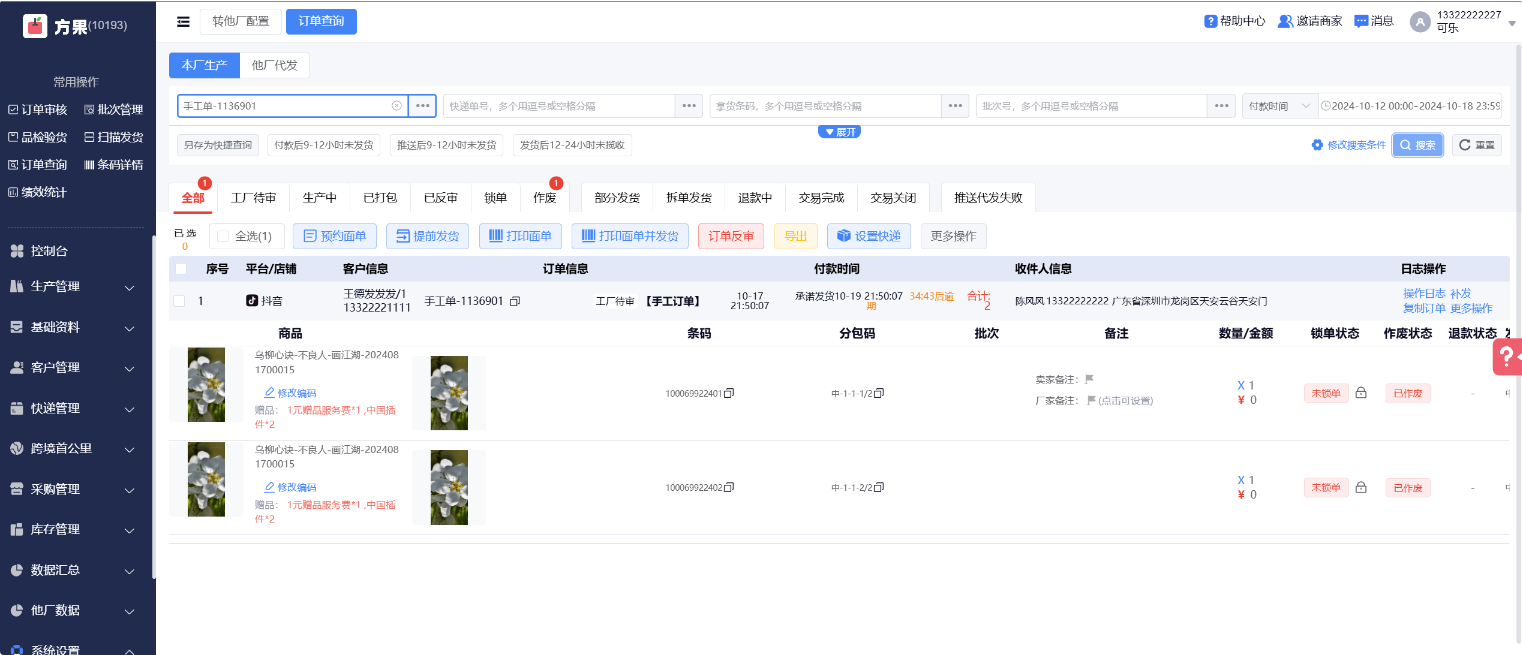The height and width of the screenshot is (655, 1522).
Task: Switch to the 他厂代发 tab
Action: [x=274, y=65]
